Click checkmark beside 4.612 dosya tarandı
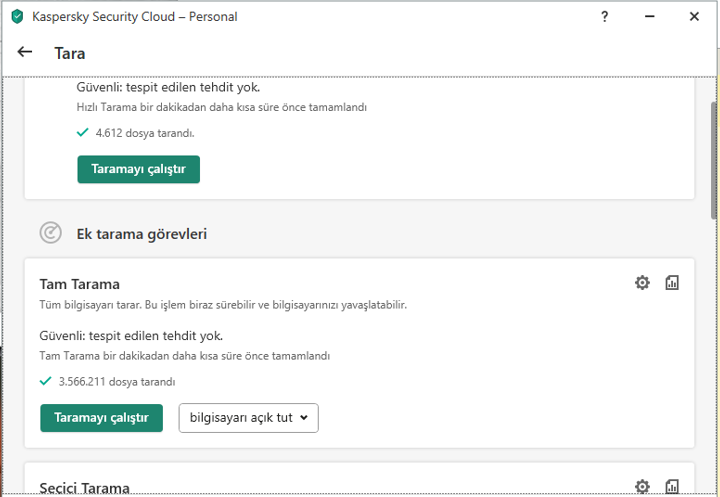Screen dimensions: 720x497 click(x=83, y=132)
